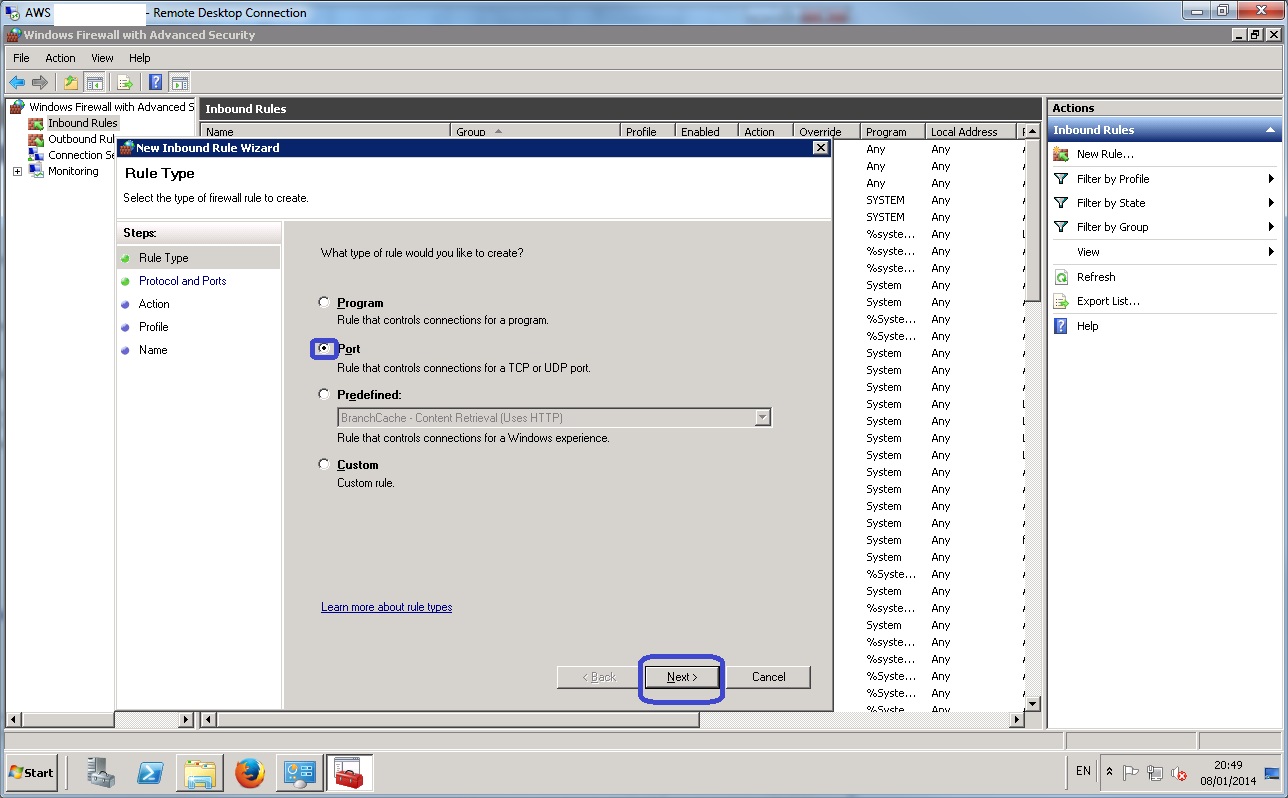Image resolution: width=1288 pixels, height=798 pixels.
Task: Open the red toolbox taskbar icon
Action: (x=349, y=772)
